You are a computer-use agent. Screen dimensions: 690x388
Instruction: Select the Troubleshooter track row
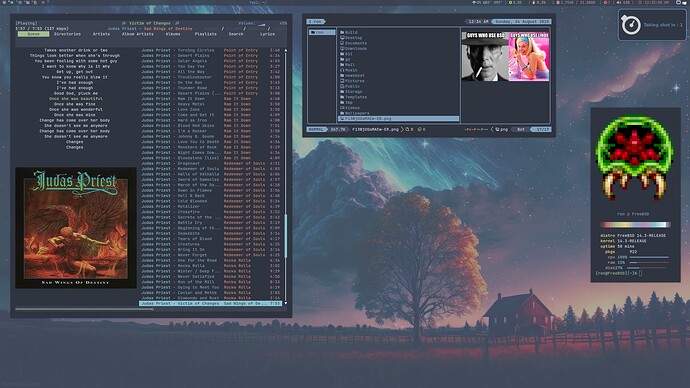(x=211, y=77)
